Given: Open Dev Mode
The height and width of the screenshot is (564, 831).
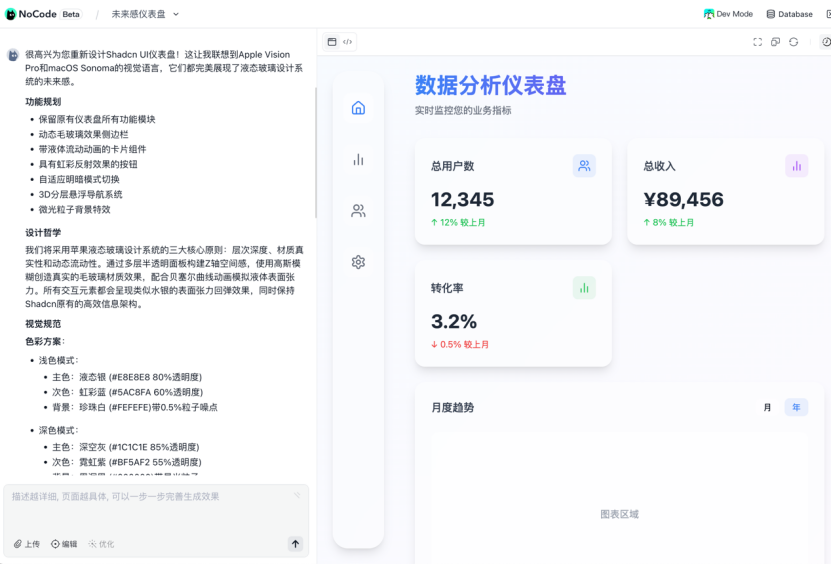Looking at the screenshot, I should (728, 14).
